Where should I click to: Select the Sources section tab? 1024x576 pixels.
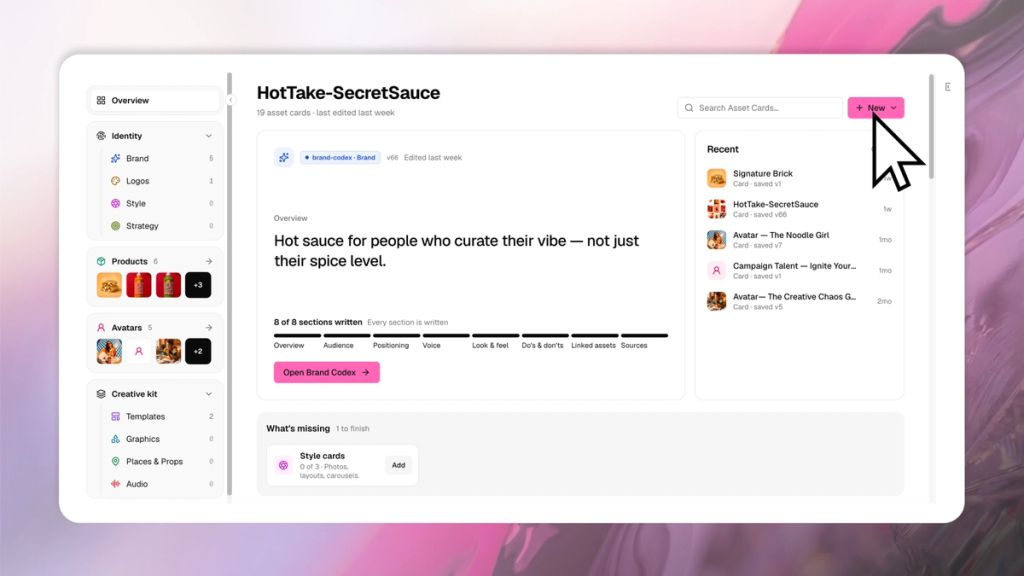click(644, 340)
